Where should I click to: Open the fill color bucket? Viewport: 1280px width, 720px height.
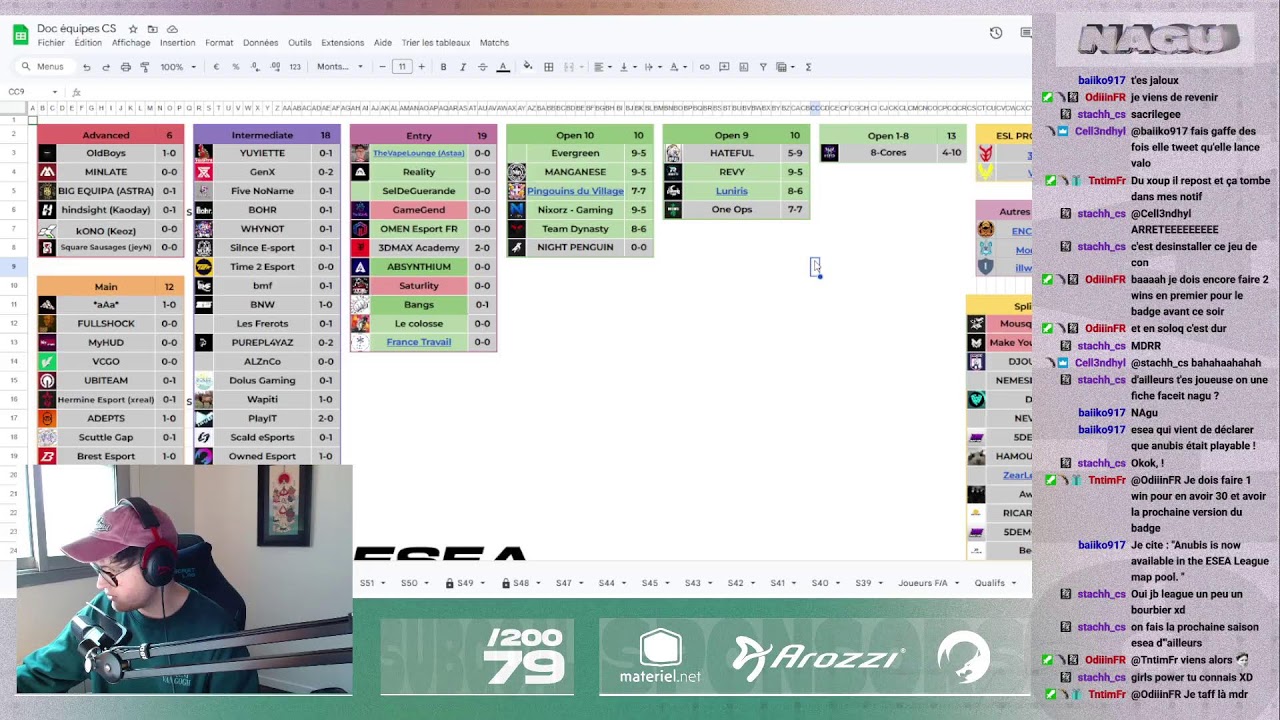point(528,67)
